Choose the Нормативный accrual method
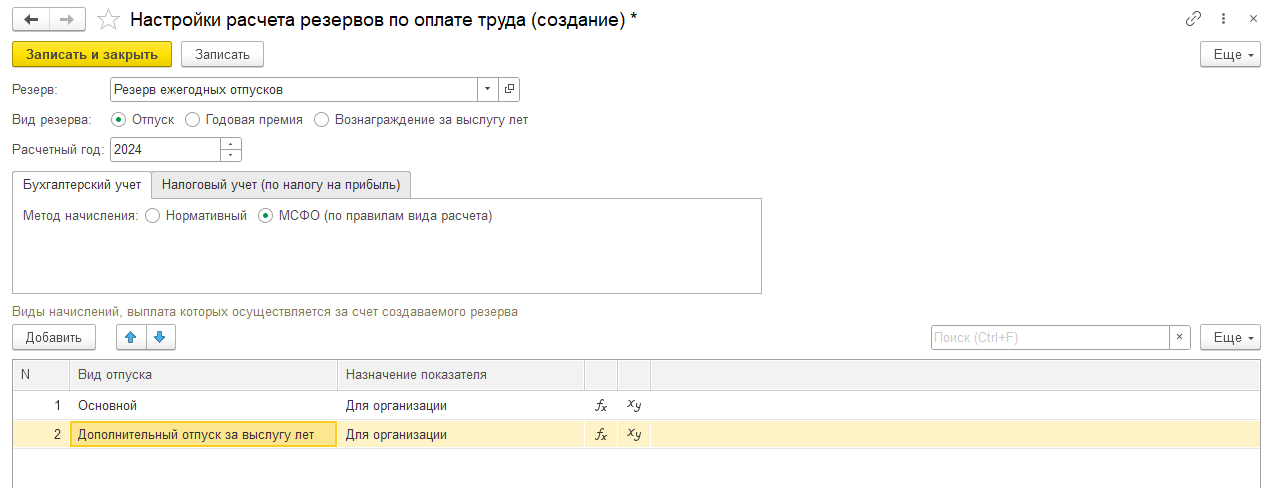The height and width of the screenshot is (488, 1280). 152,215
